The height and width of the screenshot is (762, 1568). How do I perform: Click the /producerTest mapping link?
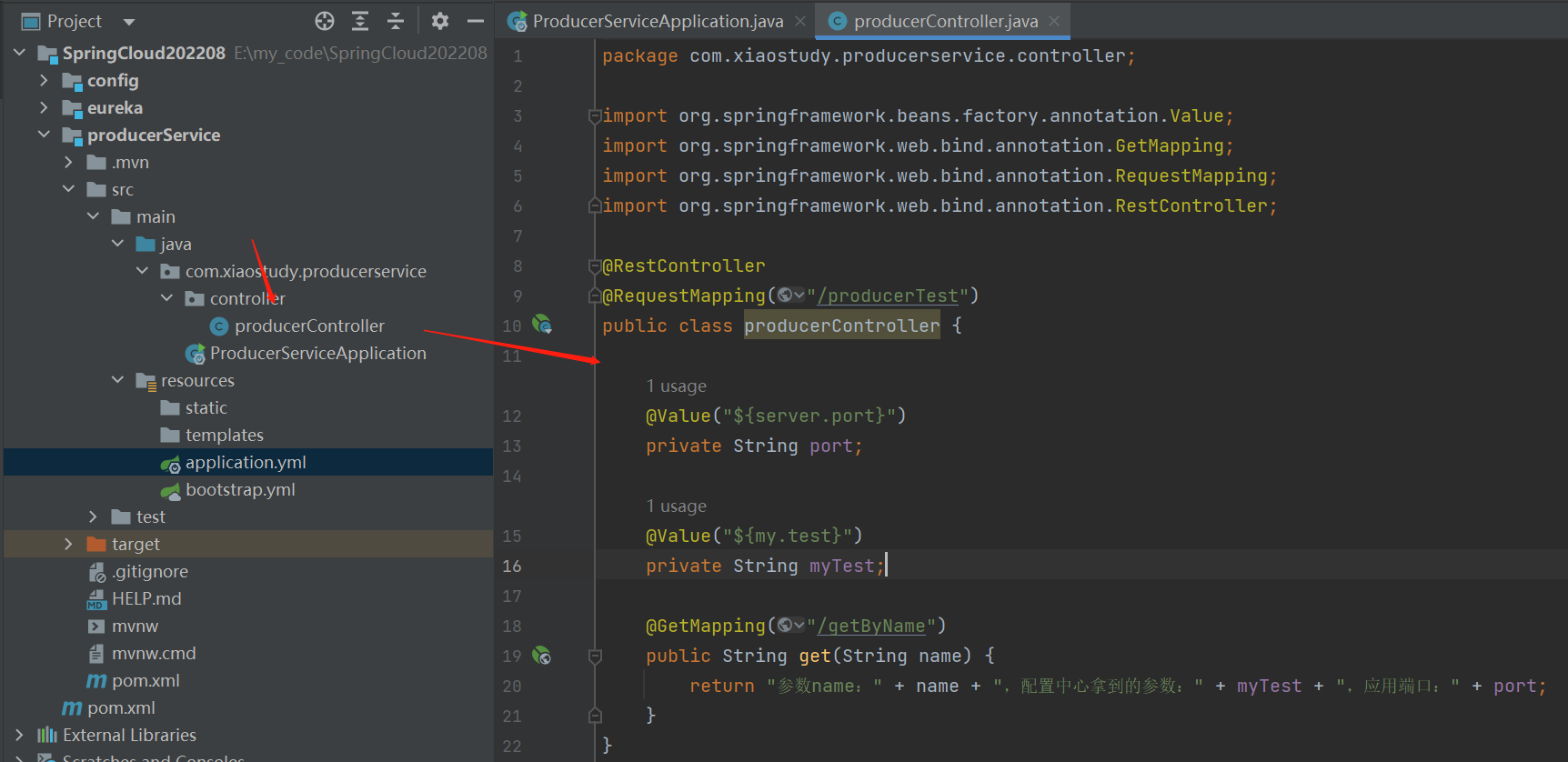coord(888,296)
